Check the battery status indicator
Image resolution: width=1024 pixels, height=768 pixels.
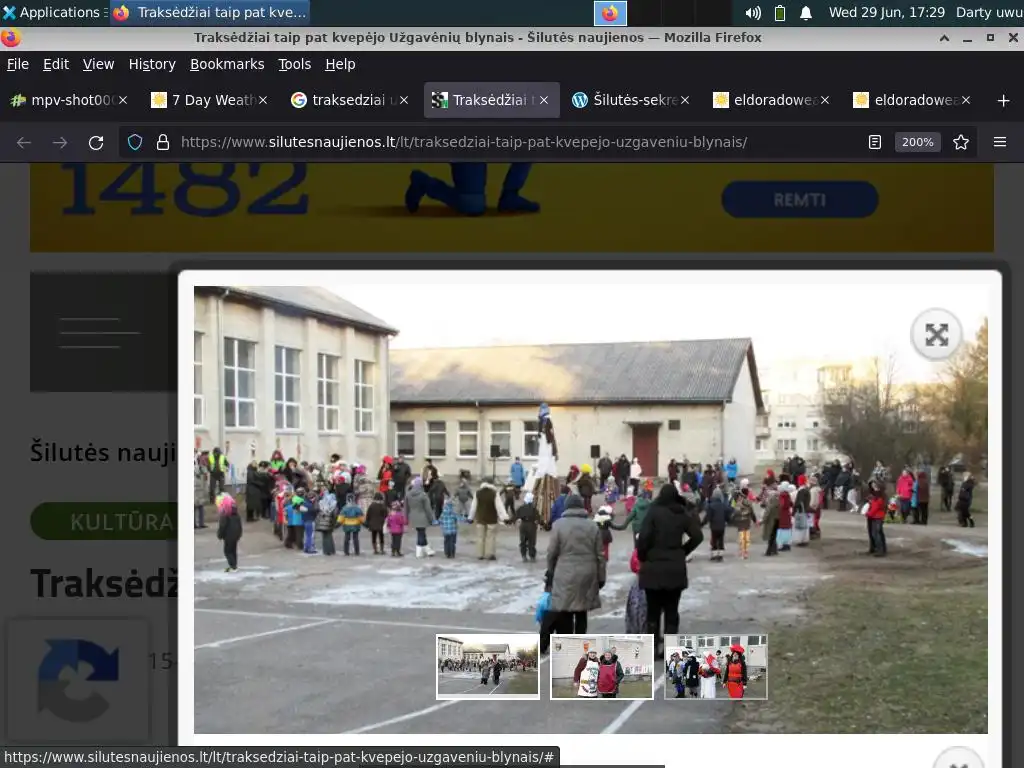pyautogui.click(x=779, y=12)
